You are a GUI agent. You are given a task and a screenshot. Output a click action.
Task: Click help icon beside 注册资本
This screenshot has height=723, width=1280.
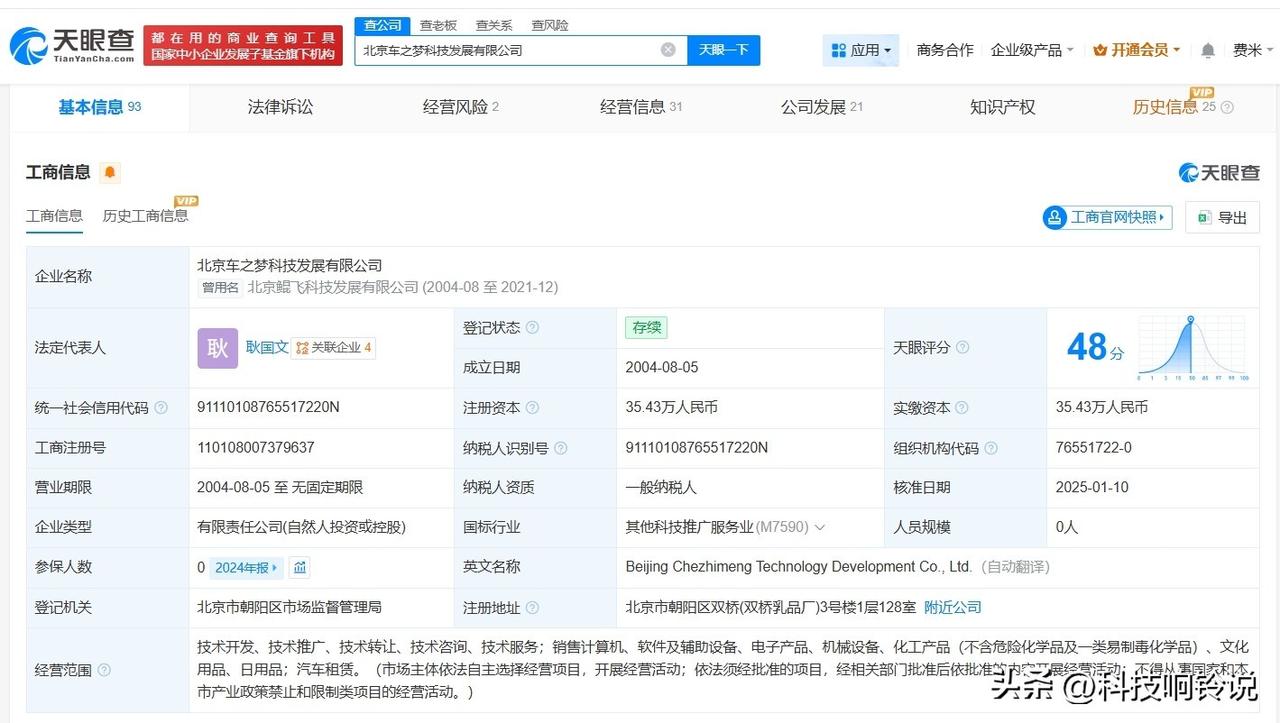coord(532,408)
